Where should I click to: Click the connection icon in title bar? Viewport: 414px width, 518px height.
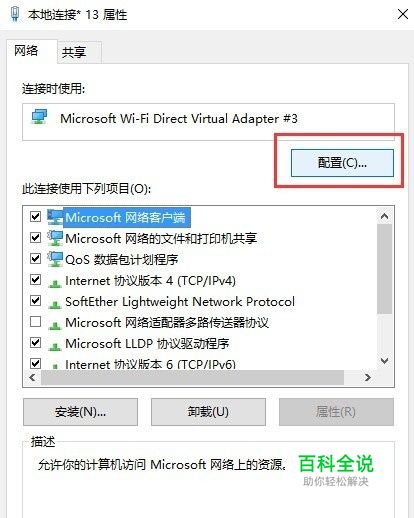[15, 14]
